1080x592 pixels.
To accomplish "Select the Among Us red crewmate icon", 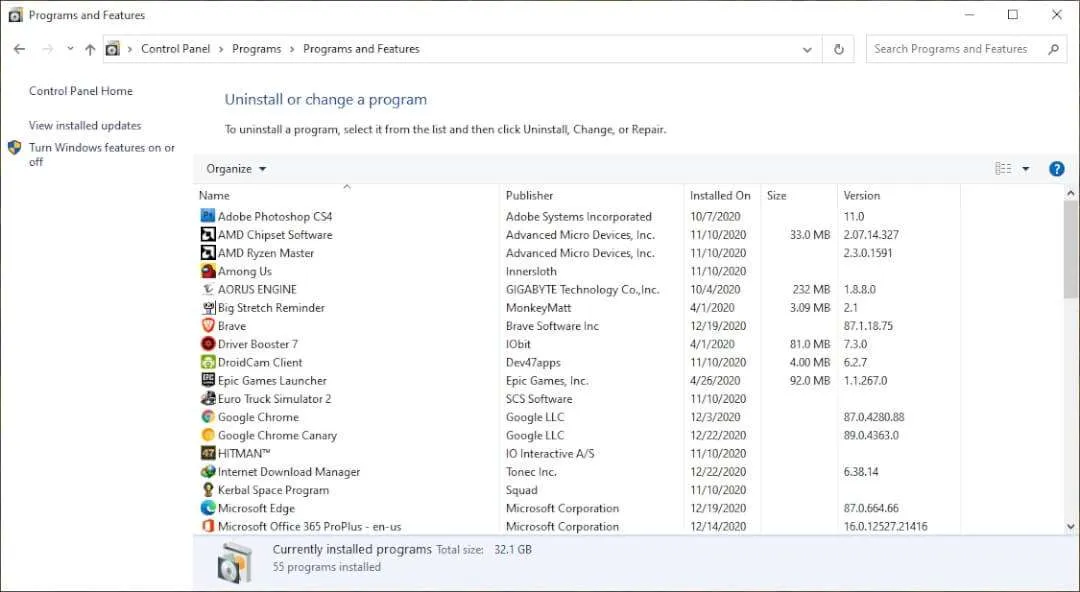I will coord(207,271).
